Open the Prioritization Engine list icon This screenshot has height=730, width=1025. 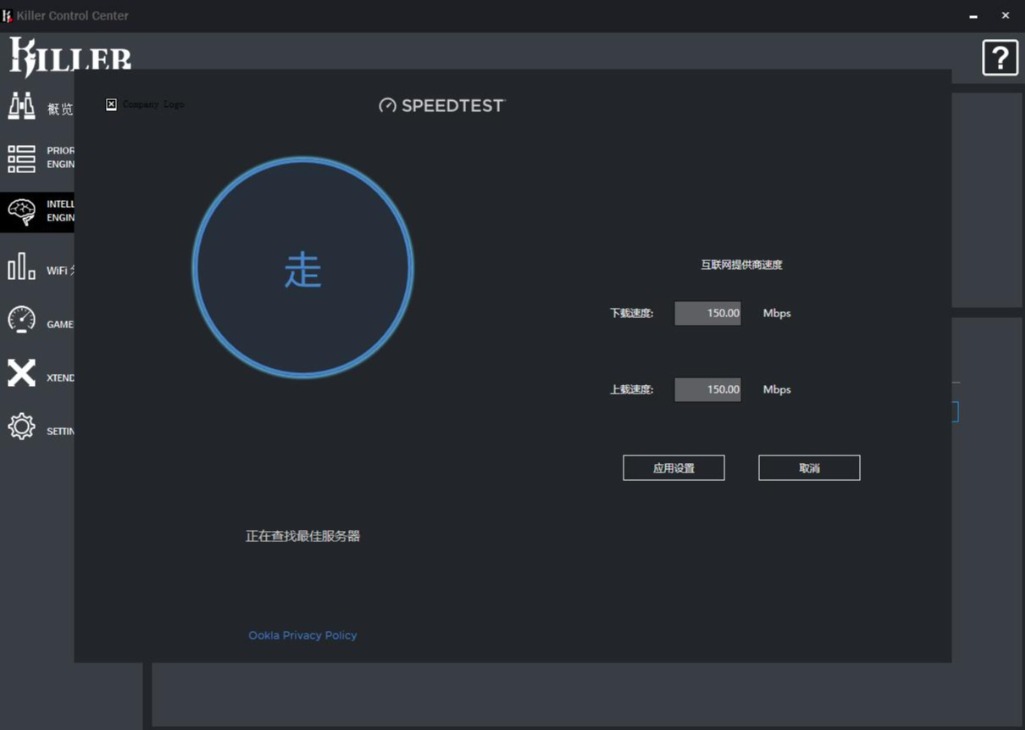[x=22, y=159]
